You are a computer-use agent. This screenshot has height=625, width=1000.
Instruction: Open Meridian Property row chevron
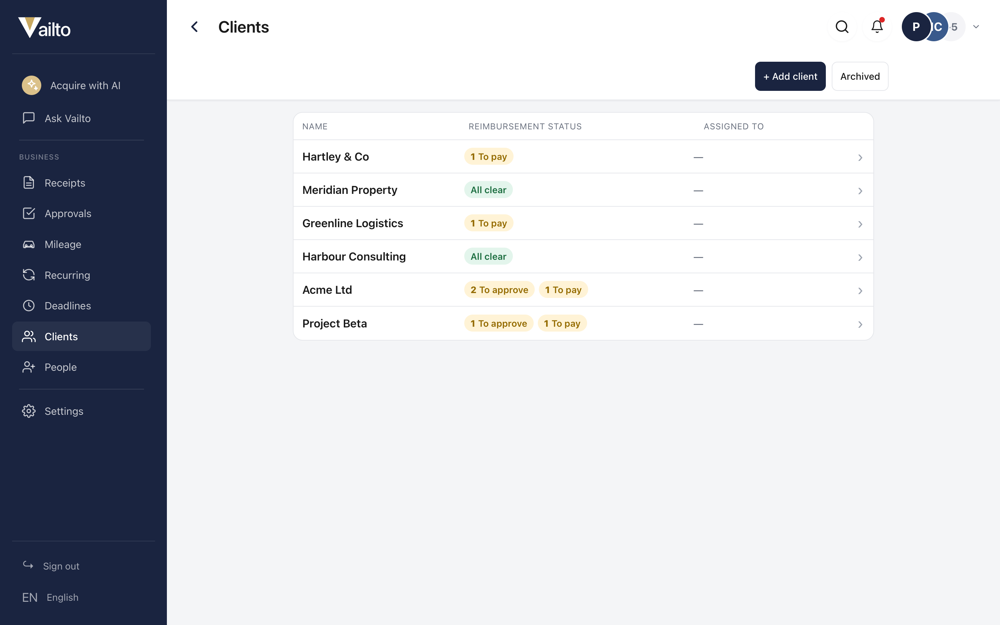tap(860, 190)
